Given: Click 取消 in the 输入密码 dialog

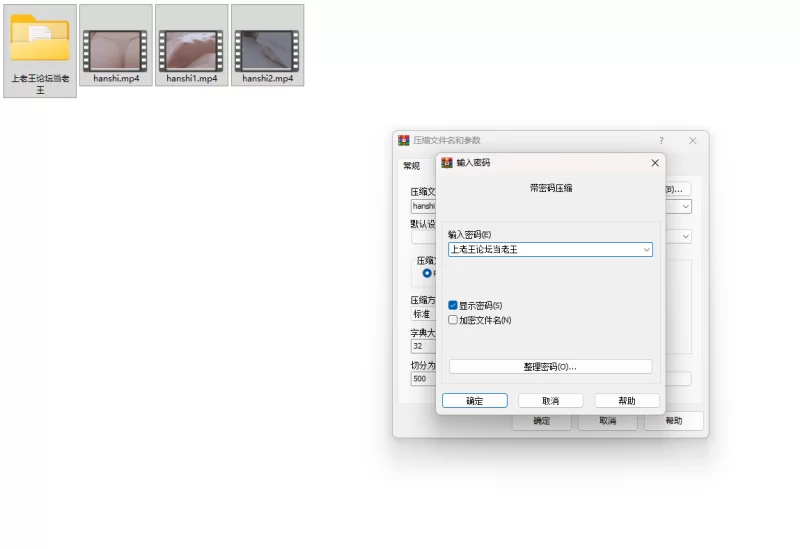Looking at the screenshot, I should (x=551, y=401).
